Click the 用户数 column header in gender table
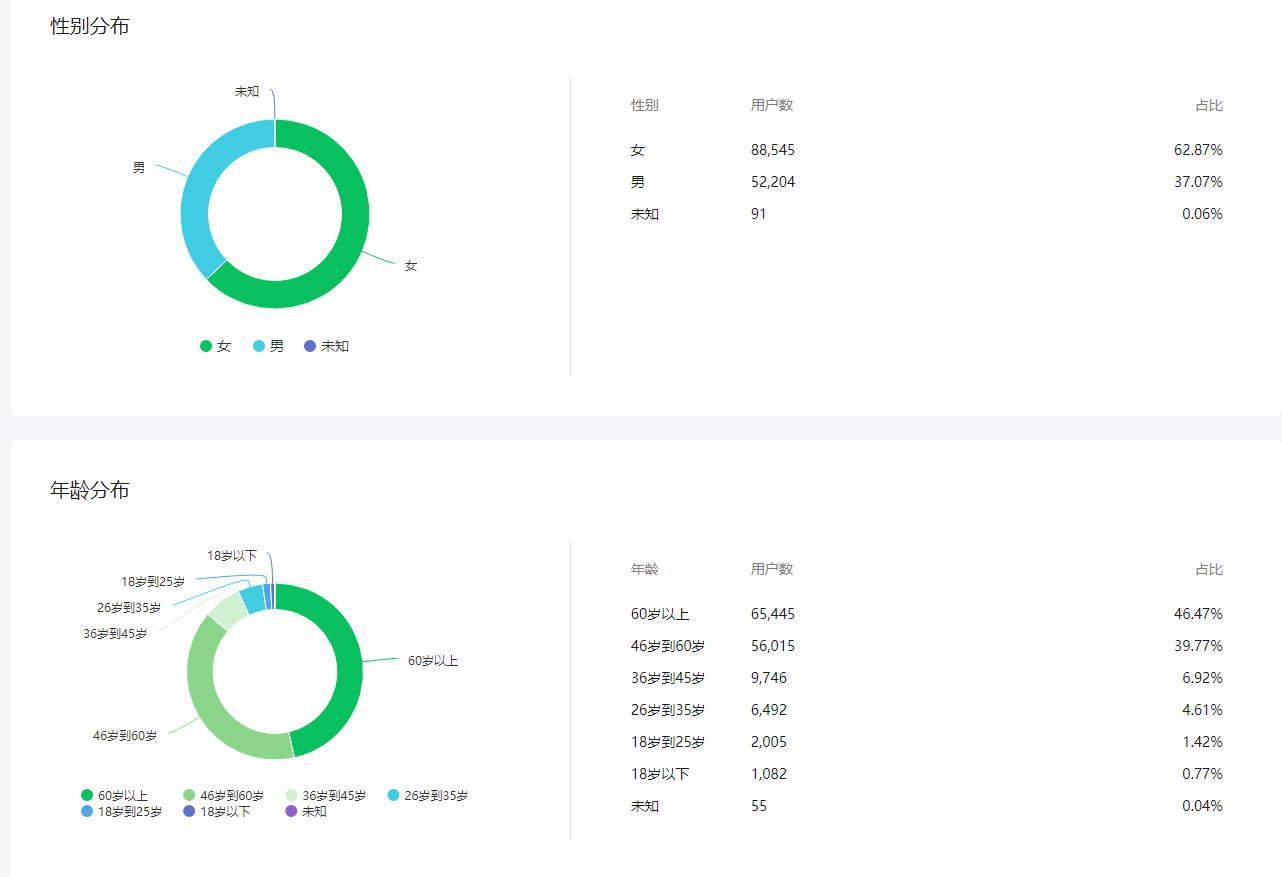Image resolution: width=1282 pixels, height=877 pixels. point(772,105)
